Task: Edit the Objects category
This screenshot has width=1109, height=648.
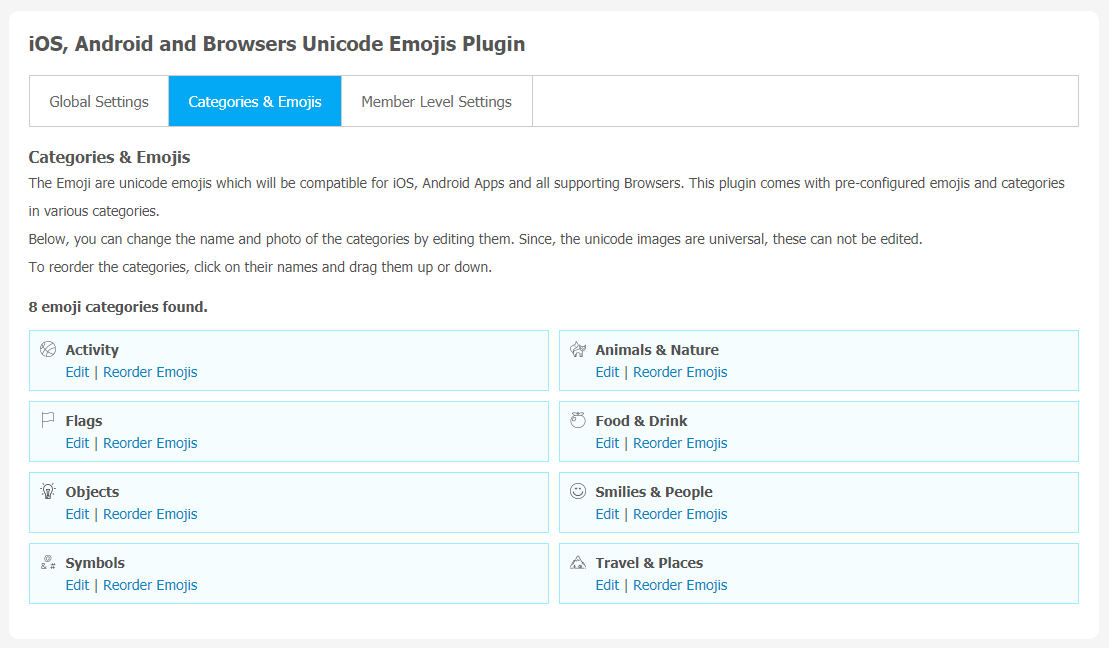Action: click(77, 514)
